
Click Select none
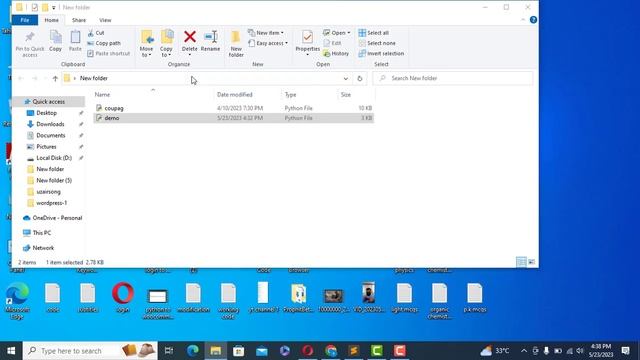click(x=377, y=43)
